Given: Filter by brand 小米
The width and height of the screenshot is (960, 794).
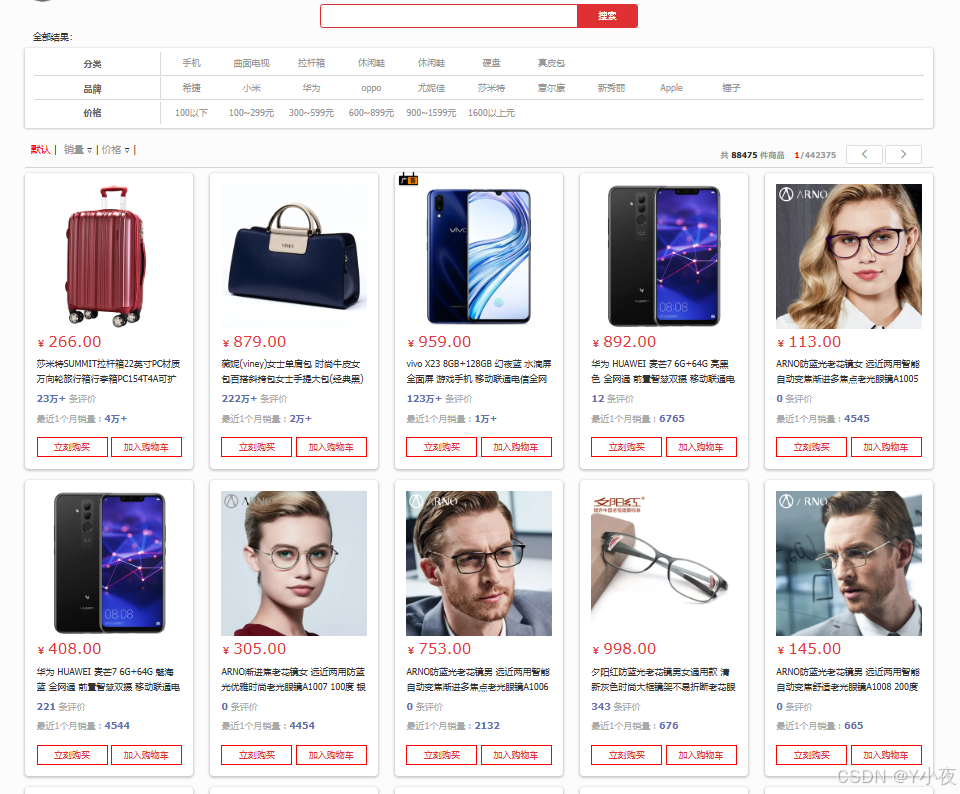Looking at the screenshot, I should click(251, 88).
